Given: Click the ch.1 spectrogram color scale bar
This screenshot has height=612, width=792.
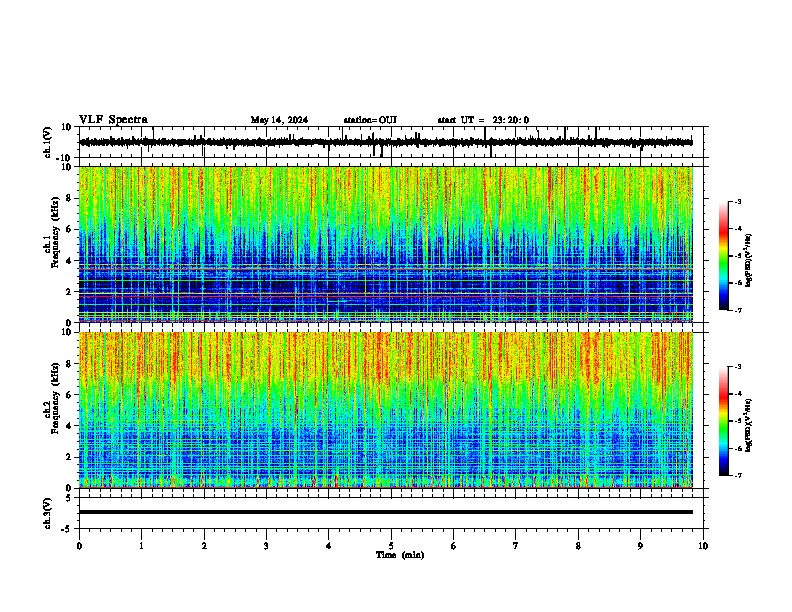Looking at the screenshot, I should (723, 256).
